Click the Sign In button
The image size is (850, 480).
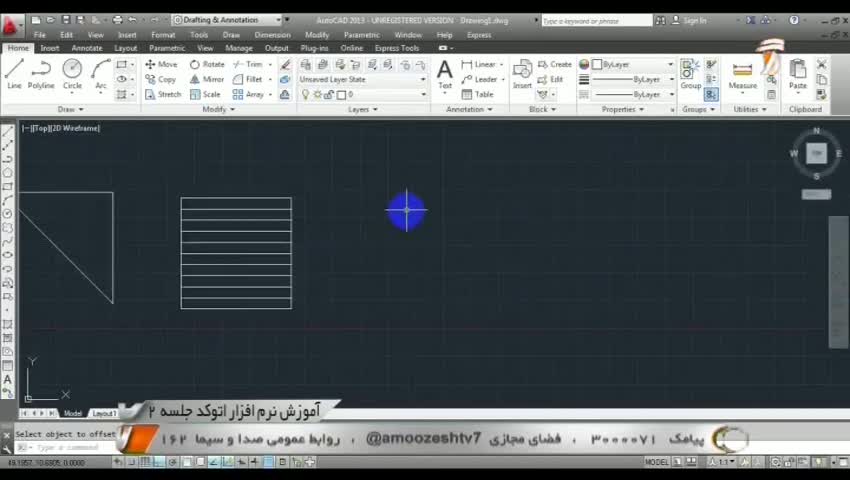(695, 20)
